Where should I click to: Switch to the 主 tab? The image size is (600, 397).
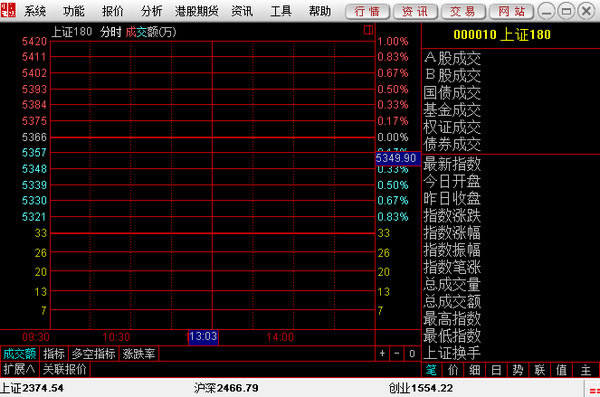[x=586, y=370]
